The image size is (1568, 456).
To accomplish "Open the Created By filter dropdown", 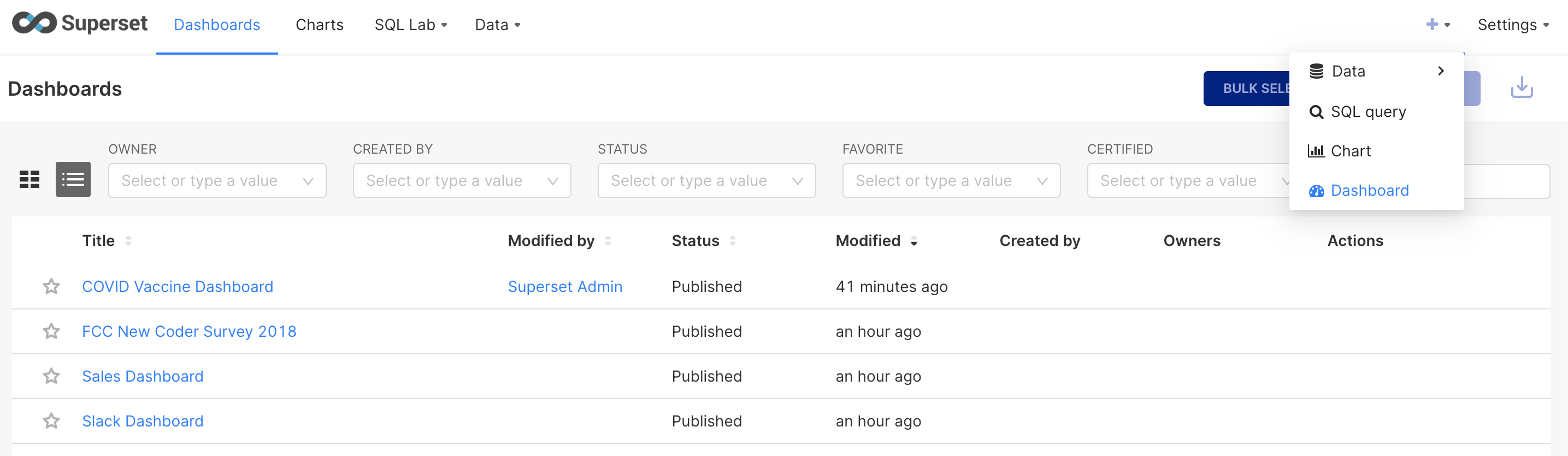I will pos(462,181).
